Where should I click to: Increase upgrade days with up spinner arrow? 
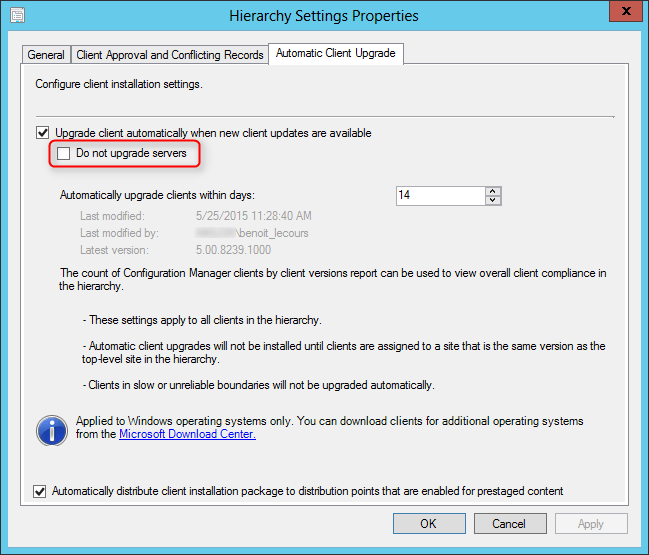[x=493, y=191]
